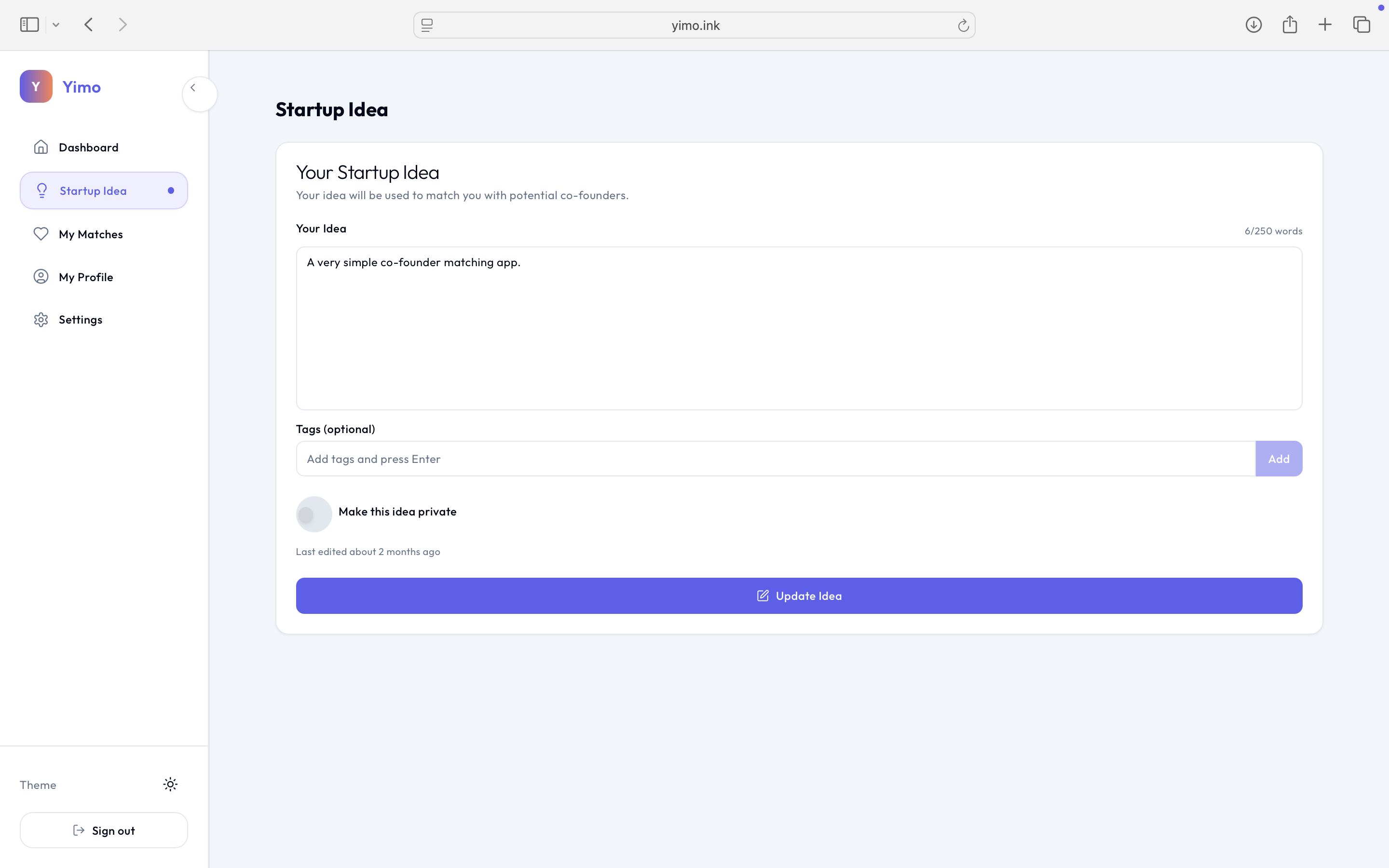Click the 'Last edited about 2 months ago' text
The height and width of the screenshot is (868, 1389).
[x=368, y=552]
